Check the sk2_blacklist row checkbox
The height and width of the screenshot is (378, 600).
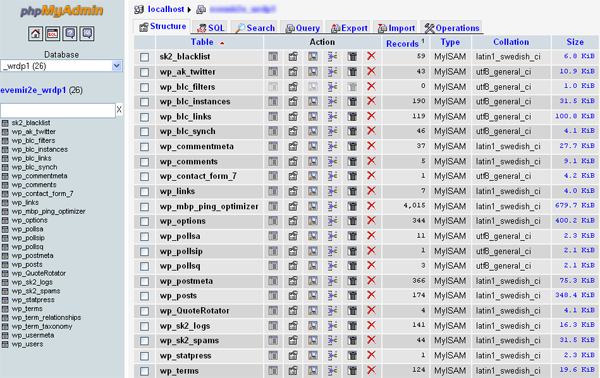pyautogui.click(x=144, y=57)
